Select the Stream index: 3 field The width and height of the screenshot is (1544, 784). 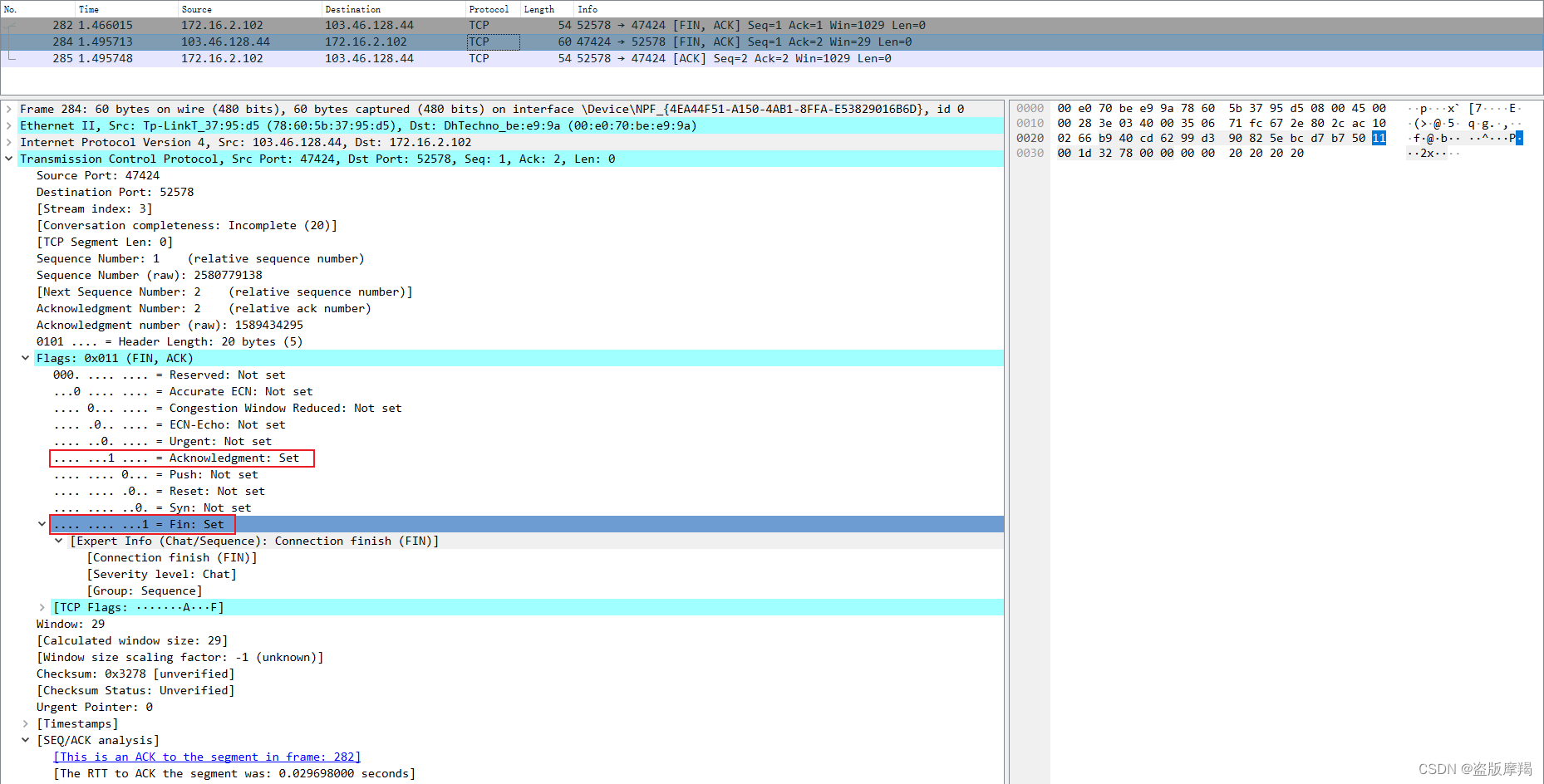click(x=94, y=208)
